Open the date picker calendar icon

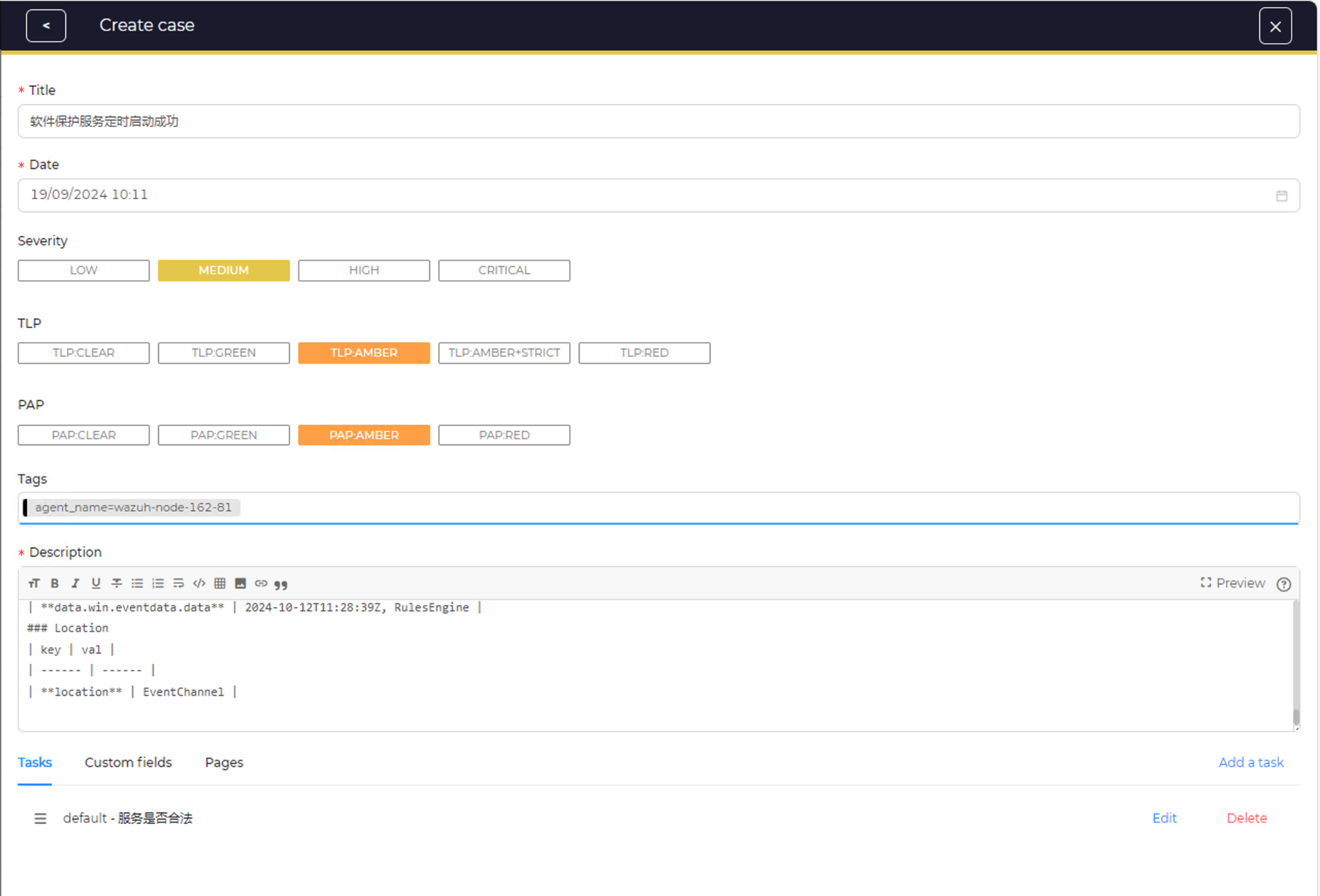click(1281, 195)
